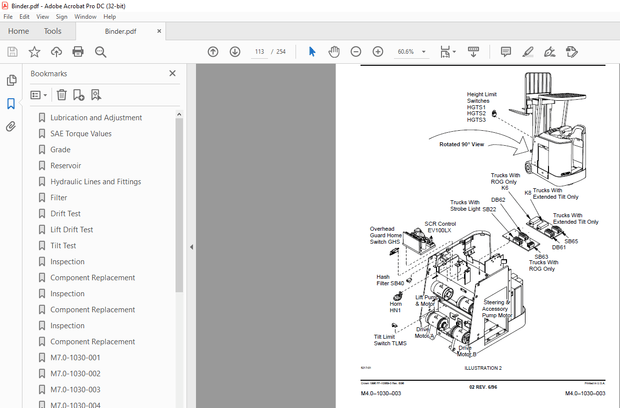This screenshot has height=408, width=620.
Task: Click the ILLUSTRATION 2 caption text
Action: tap(483, 368)
